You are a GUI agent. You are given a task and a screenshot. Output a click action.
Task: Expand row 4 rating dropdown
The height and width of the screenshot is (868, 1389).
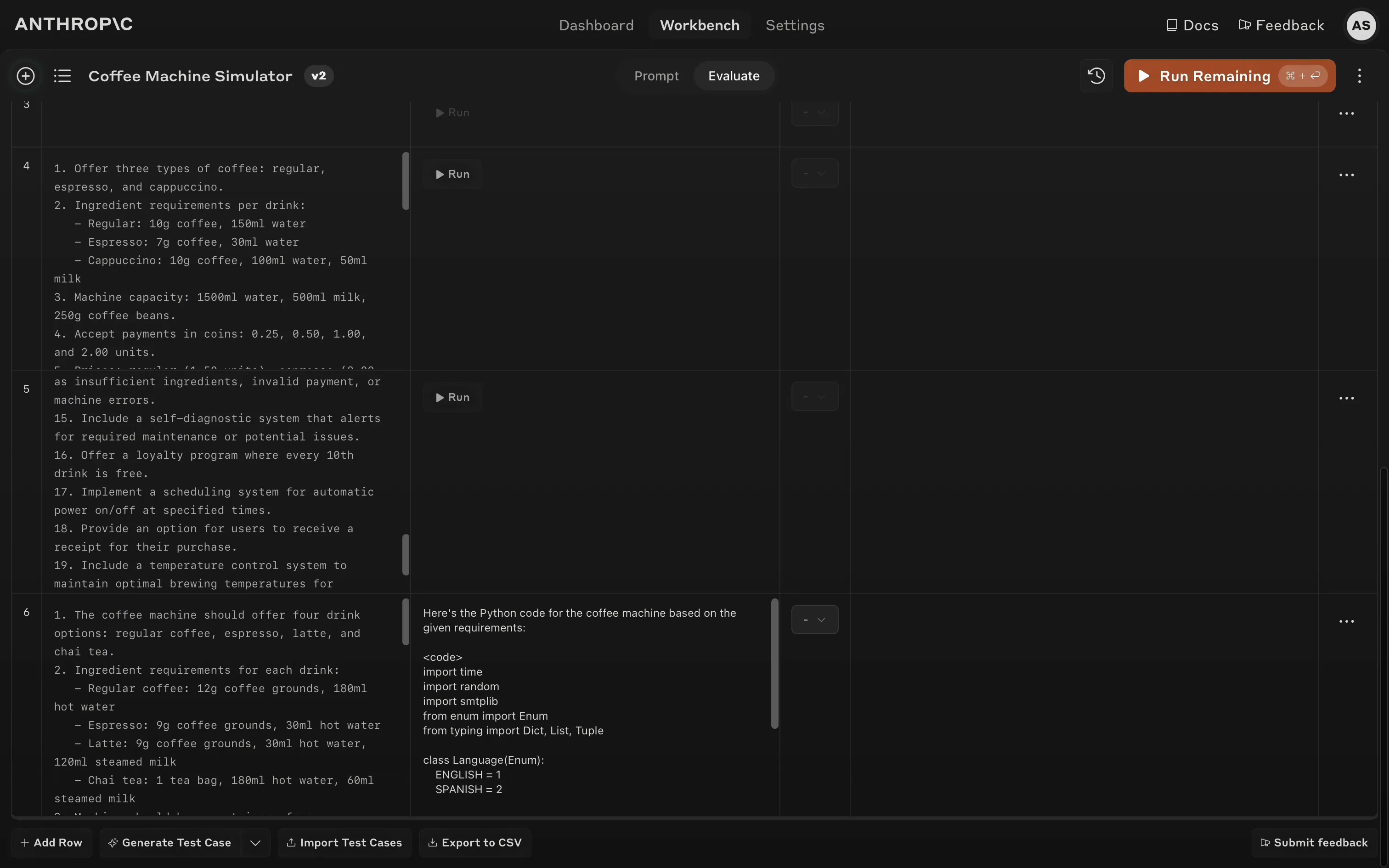coord(814,174)
